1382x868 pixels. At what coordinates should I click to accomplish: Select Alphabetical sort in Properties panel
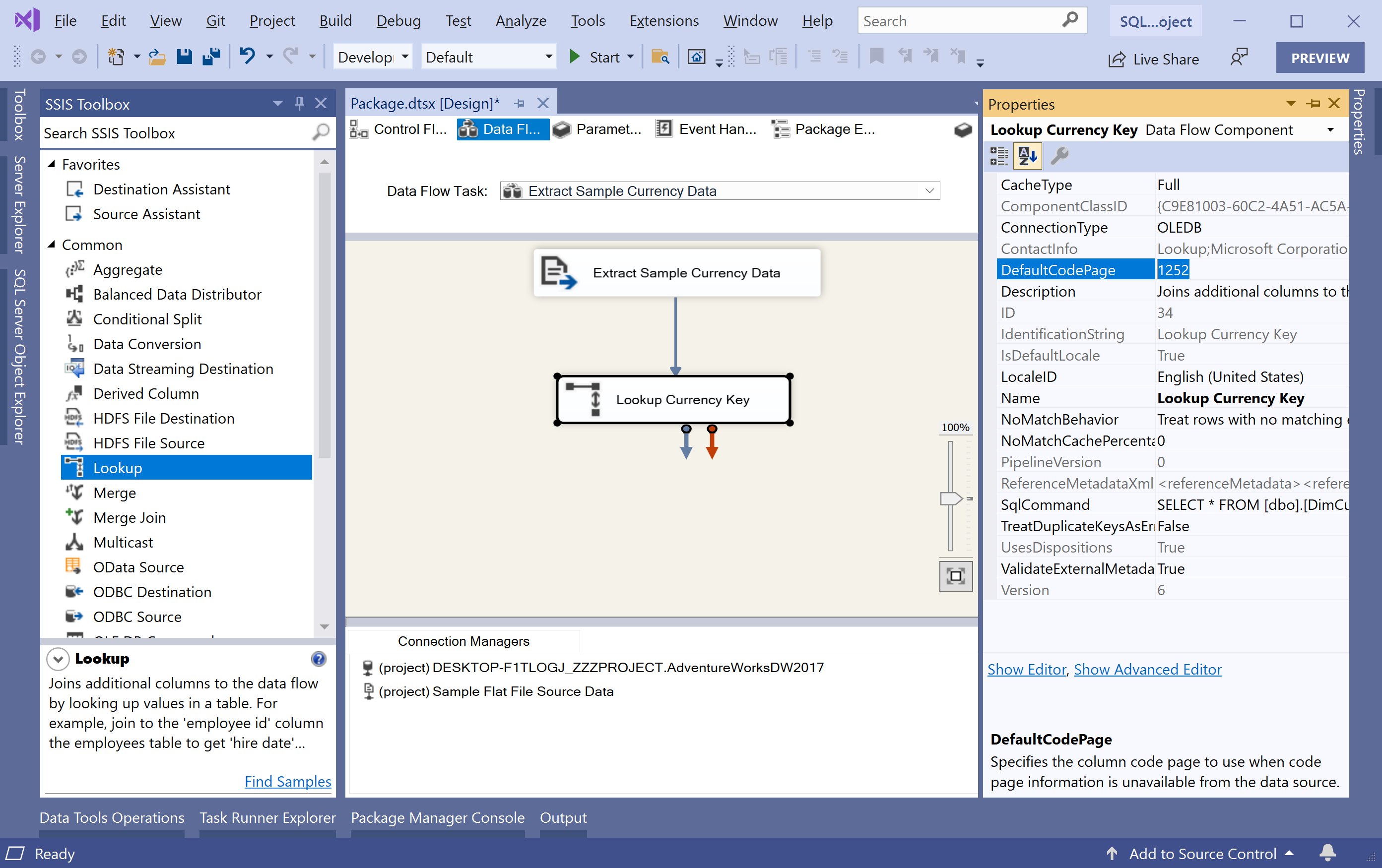[x=1027, y=155]
